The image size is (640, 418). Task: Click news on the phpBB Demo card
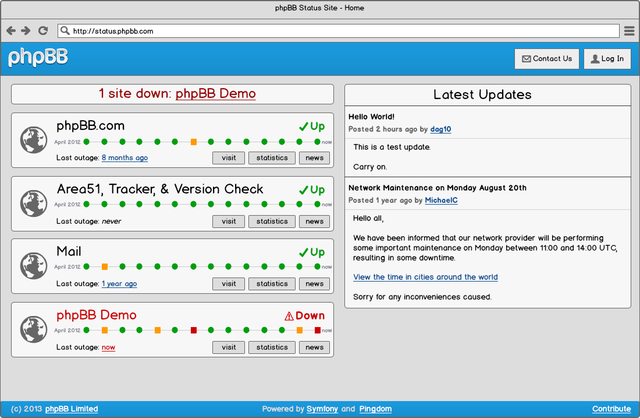click(314, 347)
